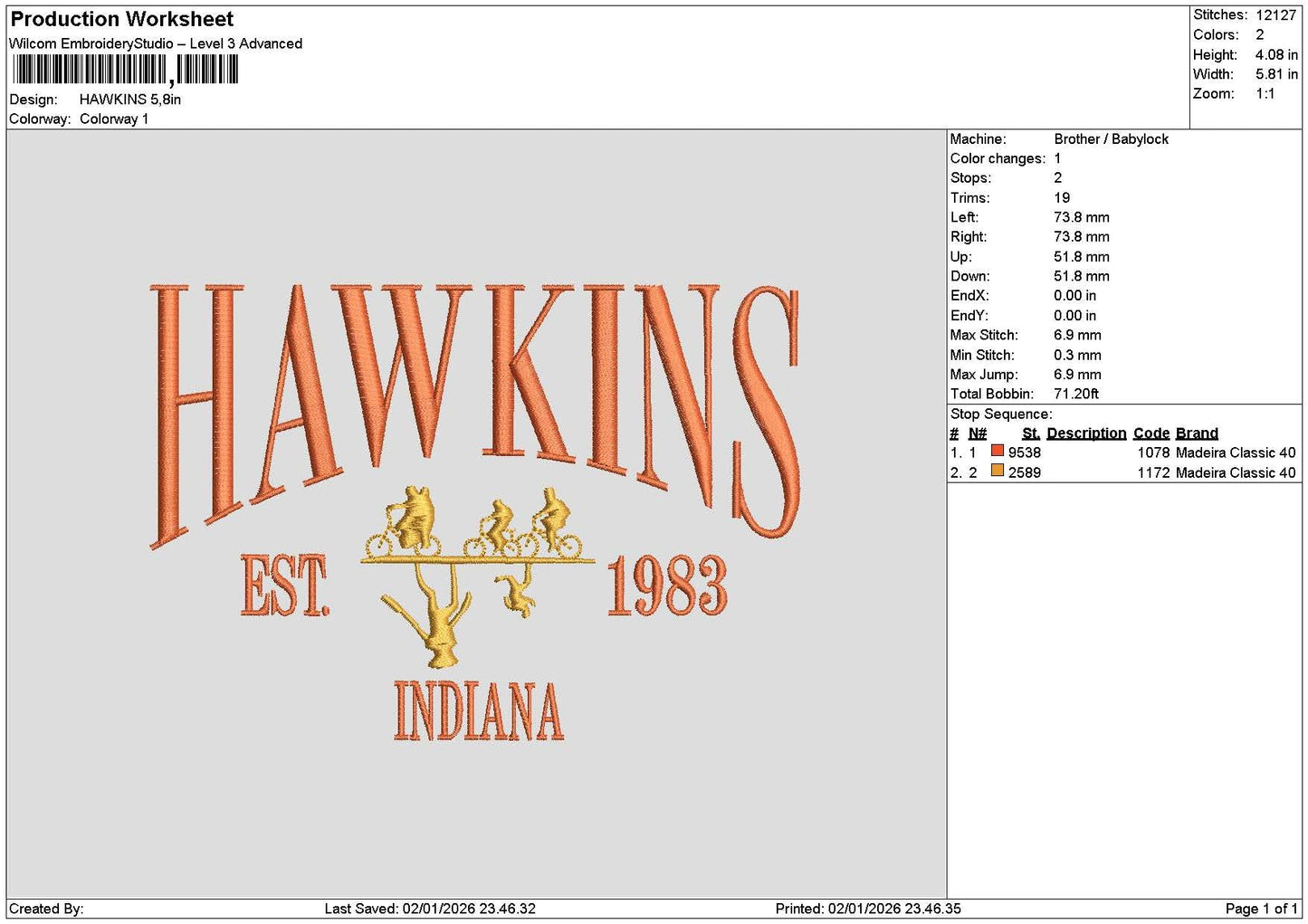Click stitch count 9538 in stop 1
Image resolution: width=1308 pixels, height=924 pixels.
click(1025, 452)
